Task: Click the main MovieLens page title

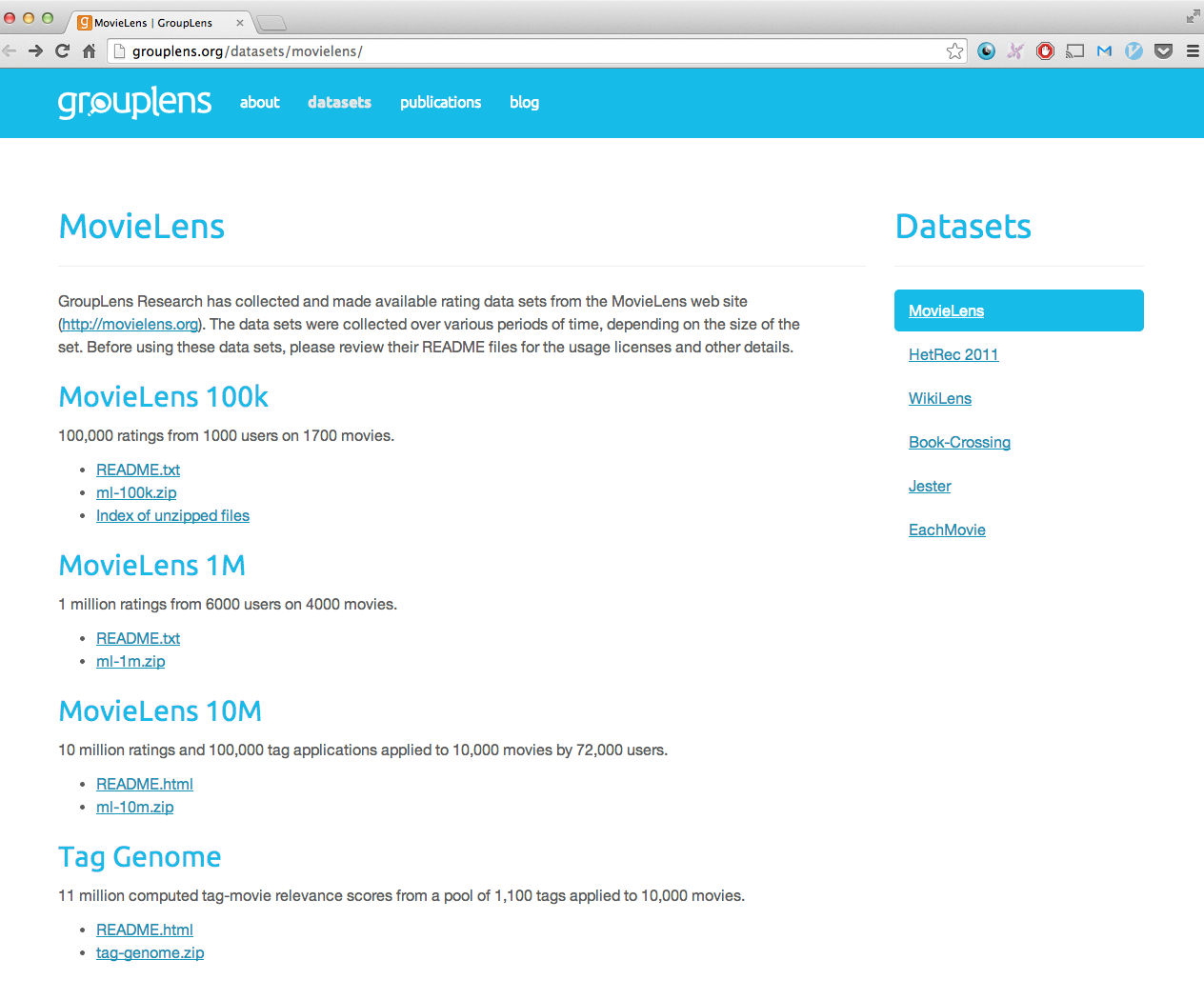Action: click(142, 226)
